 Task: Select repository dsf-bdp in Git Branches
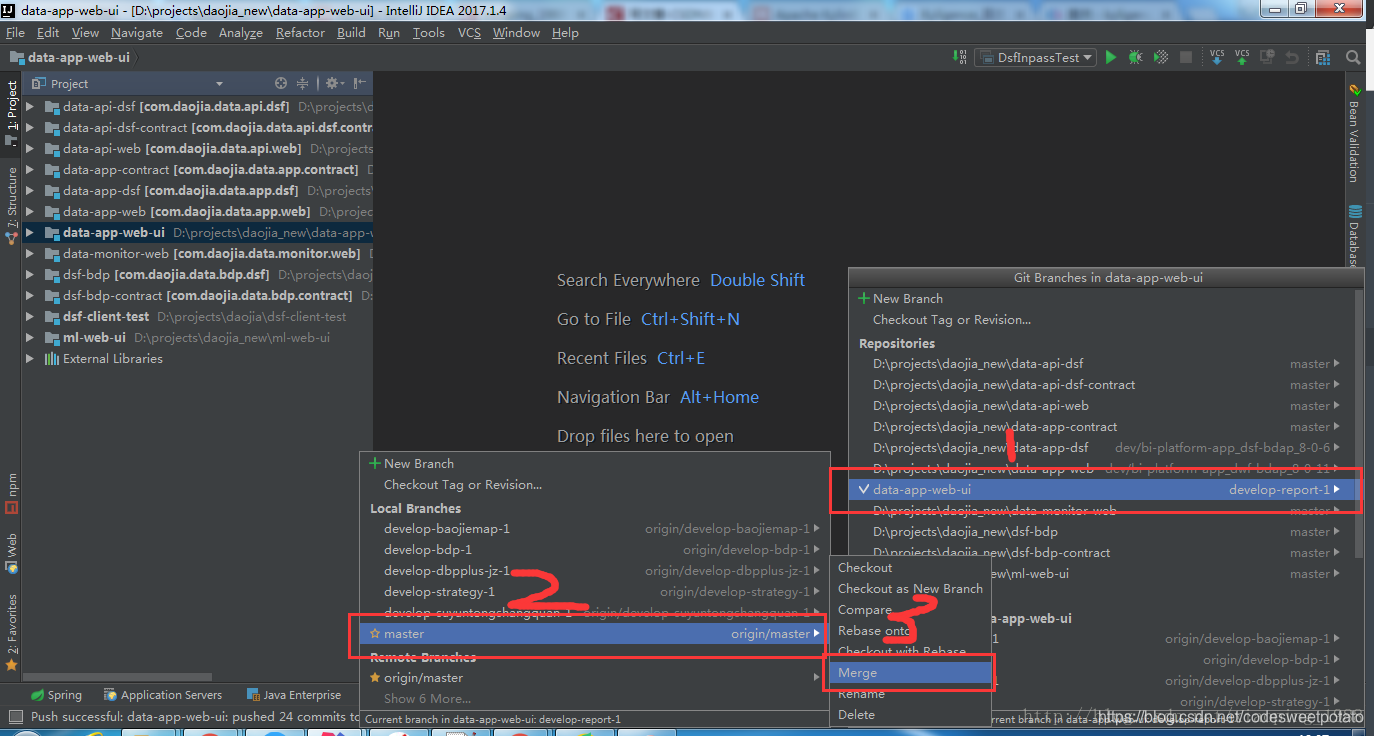(x=1100, y=532)
